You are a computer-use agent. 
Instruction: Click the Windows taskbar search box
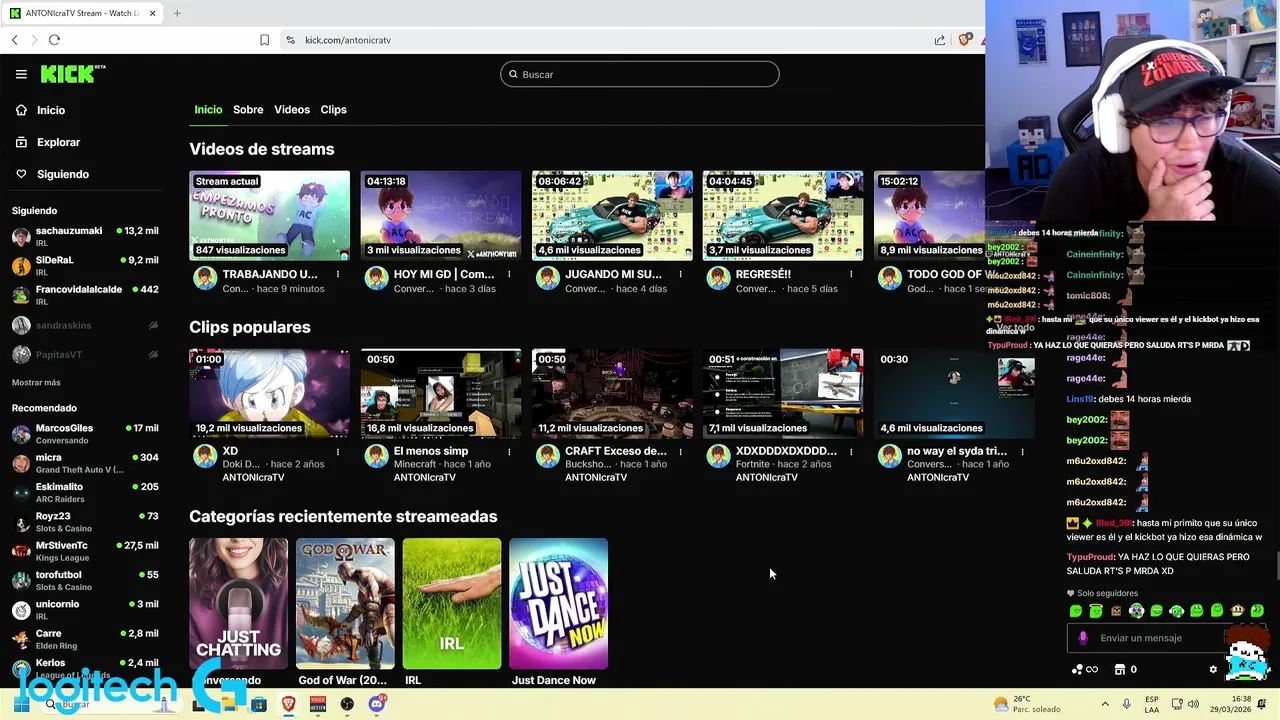[x=110, y=704]
